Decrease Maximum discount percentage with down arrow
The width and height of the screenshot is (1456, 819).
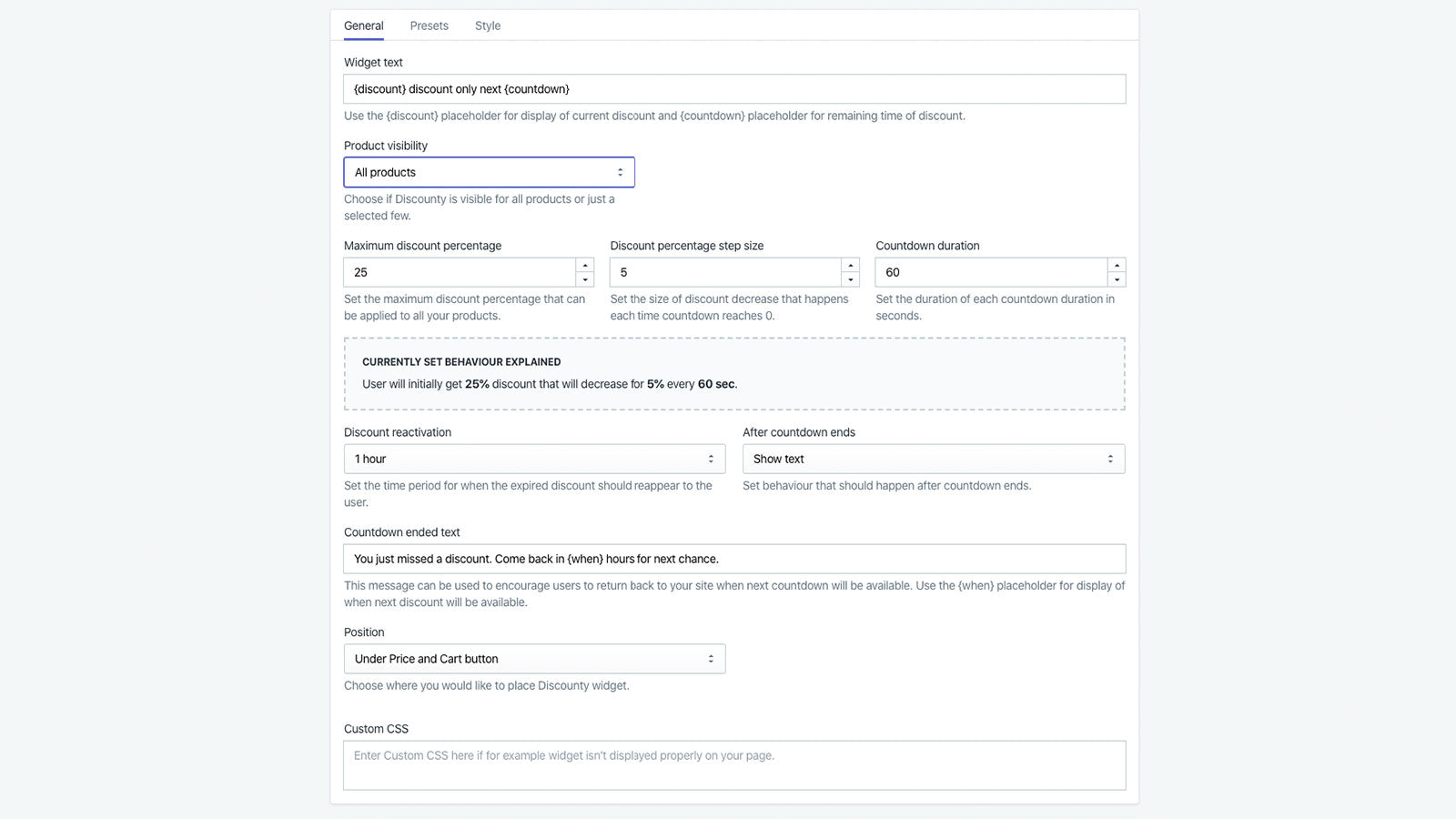pyautogui.click(x=585, y=279)
